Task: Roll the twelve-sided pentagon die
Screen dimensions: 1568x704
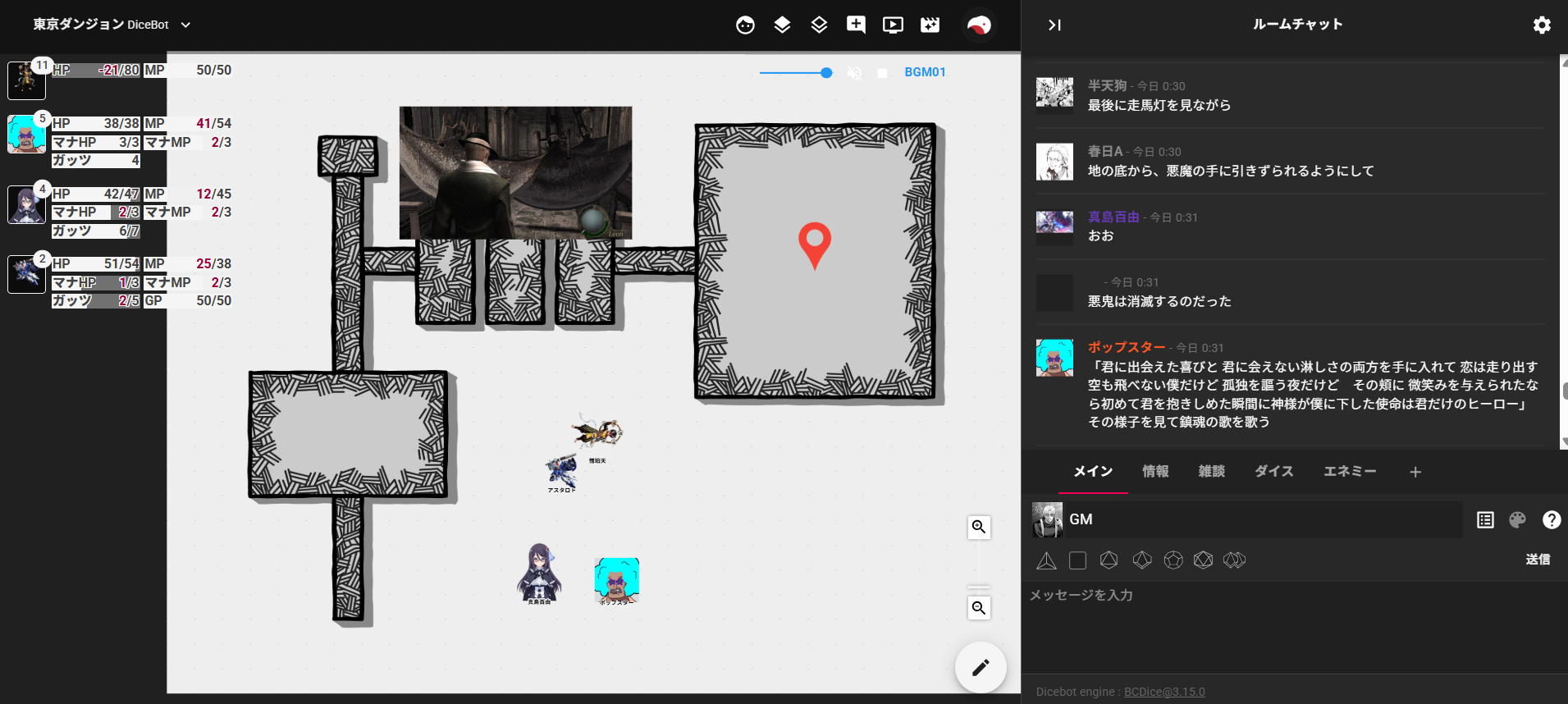Action: pyautogui.click(x=1173, y=560)
